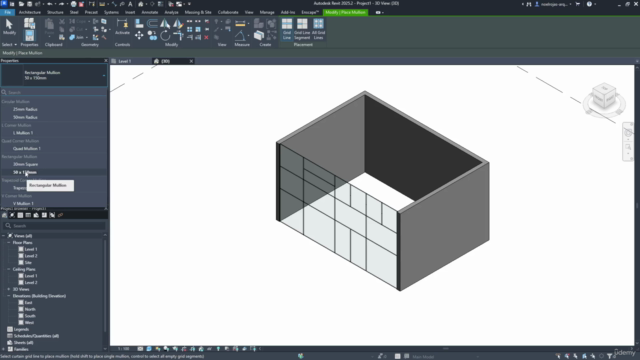Switch to the Annotate ribbon tab

149,12
